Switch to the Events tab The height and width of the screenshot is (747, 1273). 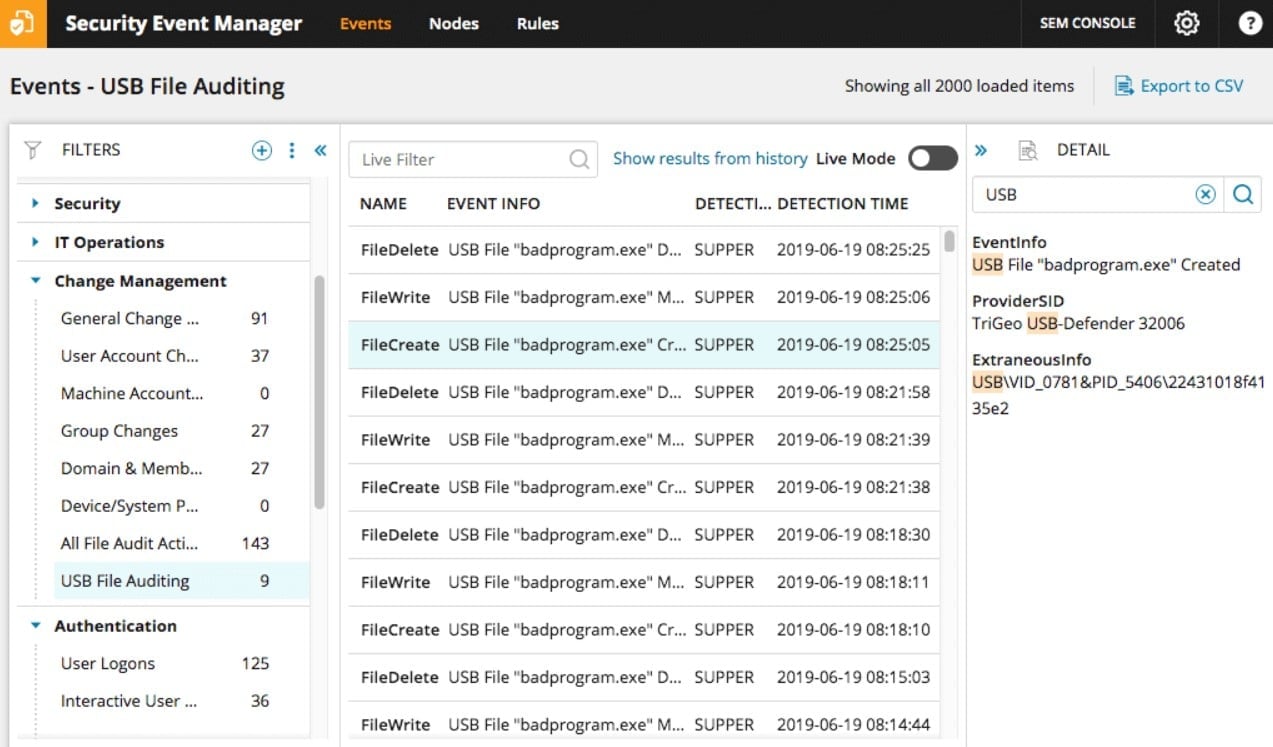pos(365,23)
